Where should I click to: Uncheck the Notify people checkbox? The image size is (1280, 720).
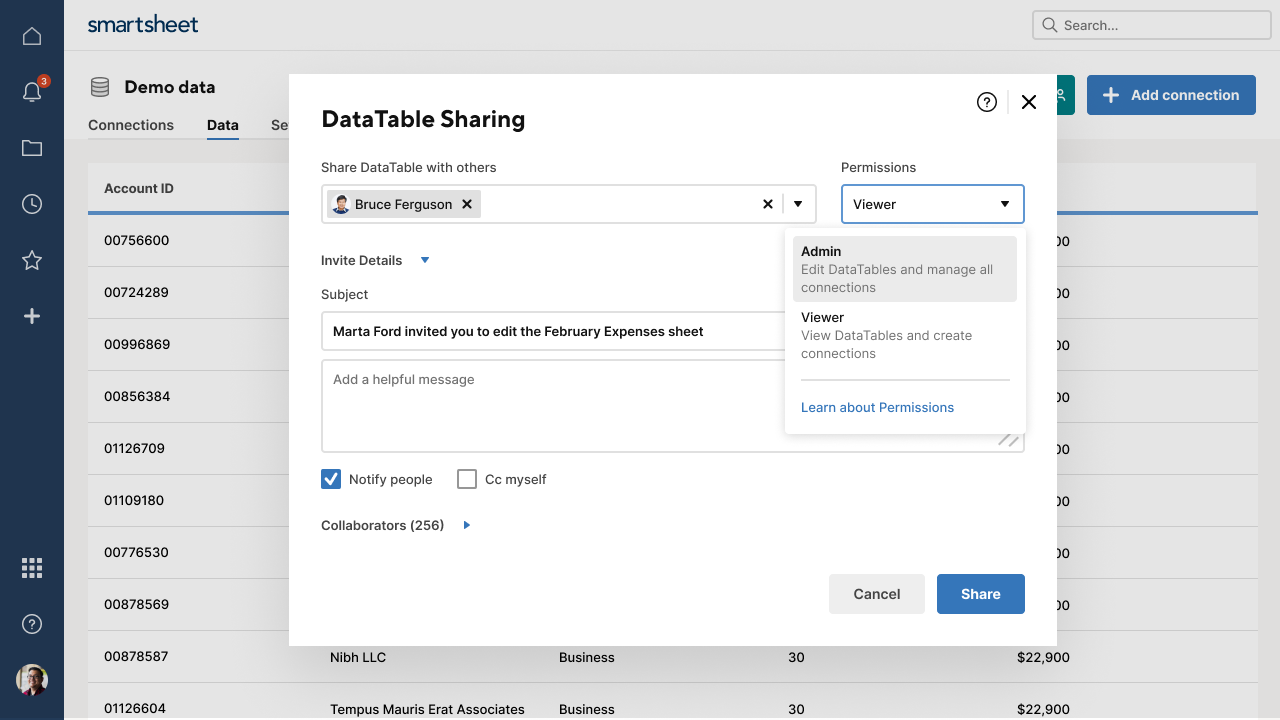point(331,479)
